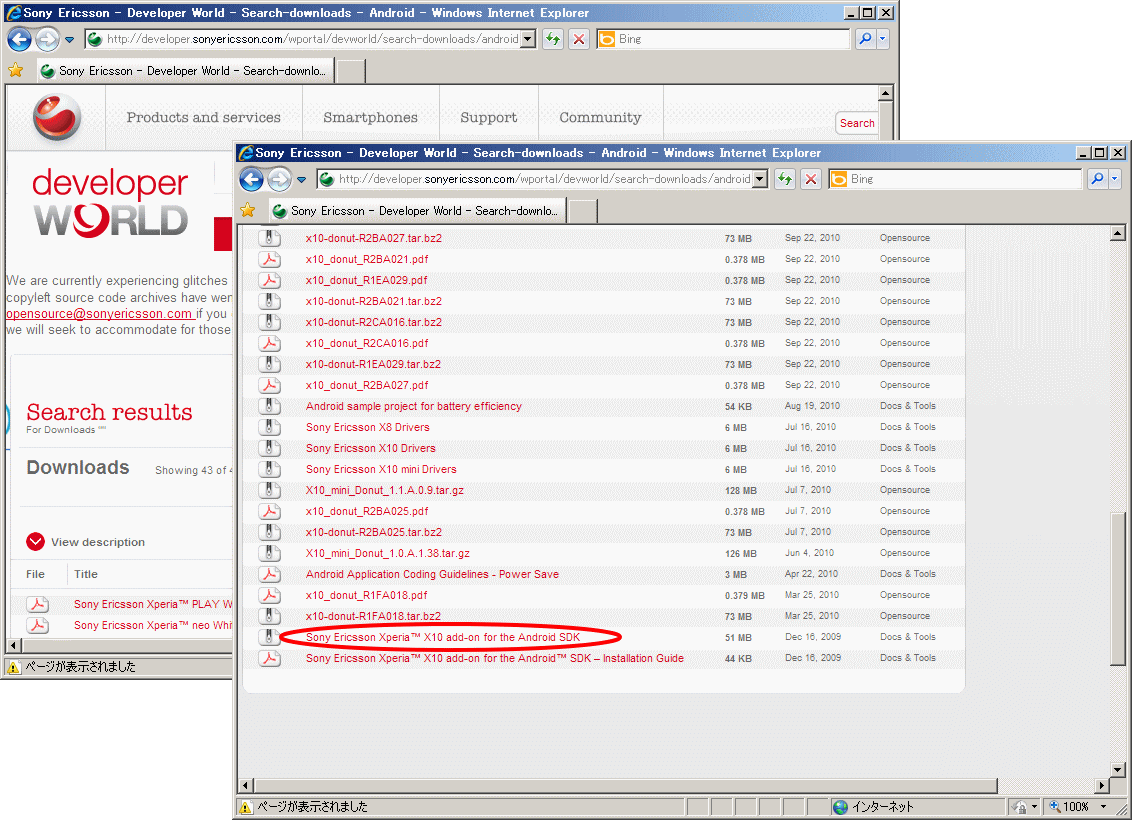Image resolution: width=1132 pixels, height=820 pixels.
Task: Open the zoom level dropdown arrow
Action: point(1103,807)
